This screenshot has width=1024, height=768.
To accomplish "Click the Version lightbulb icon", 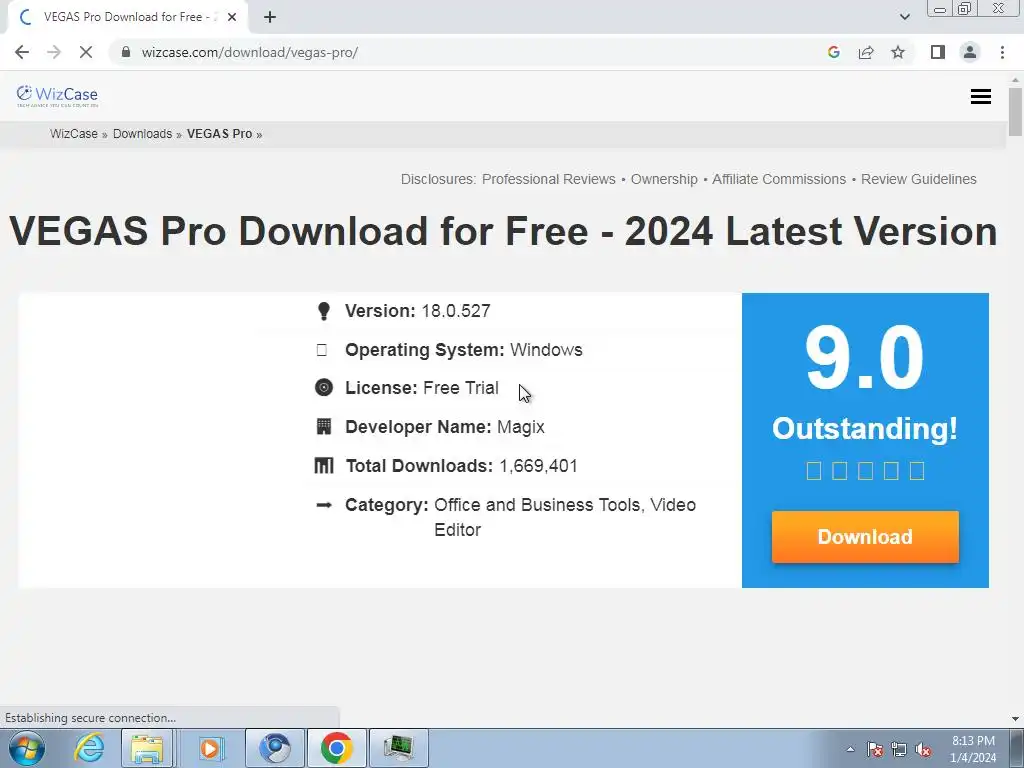I will point(323,311).
